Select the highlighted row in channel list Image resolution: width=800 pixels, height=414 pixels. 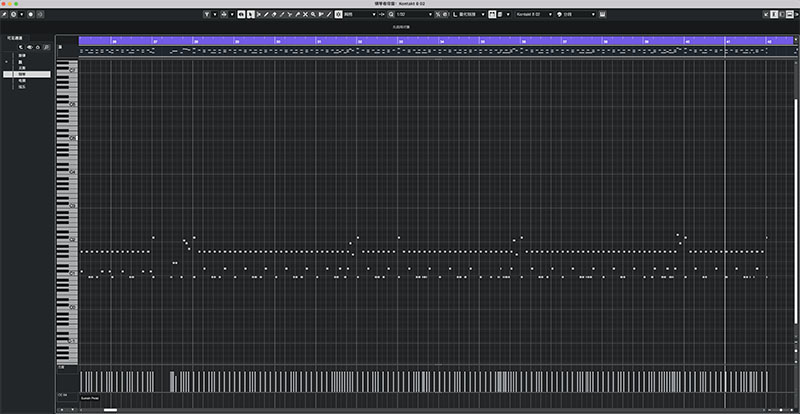pyautogui.click(x=27, y=75)
